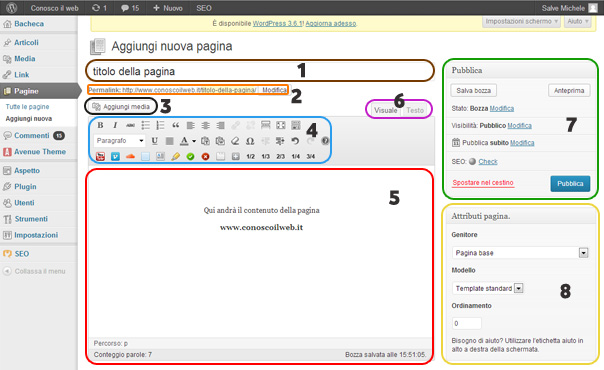
Task: Open the text color picker arrow
Action: (194, 141)
